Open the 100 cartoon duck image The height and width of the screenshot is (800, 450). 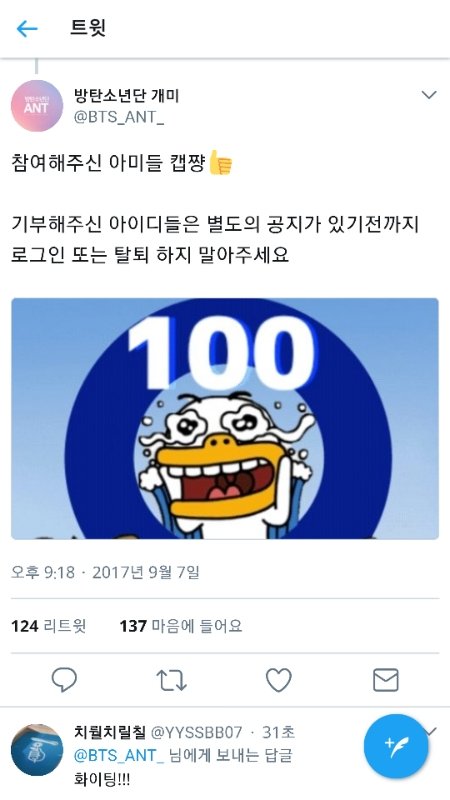225,418
